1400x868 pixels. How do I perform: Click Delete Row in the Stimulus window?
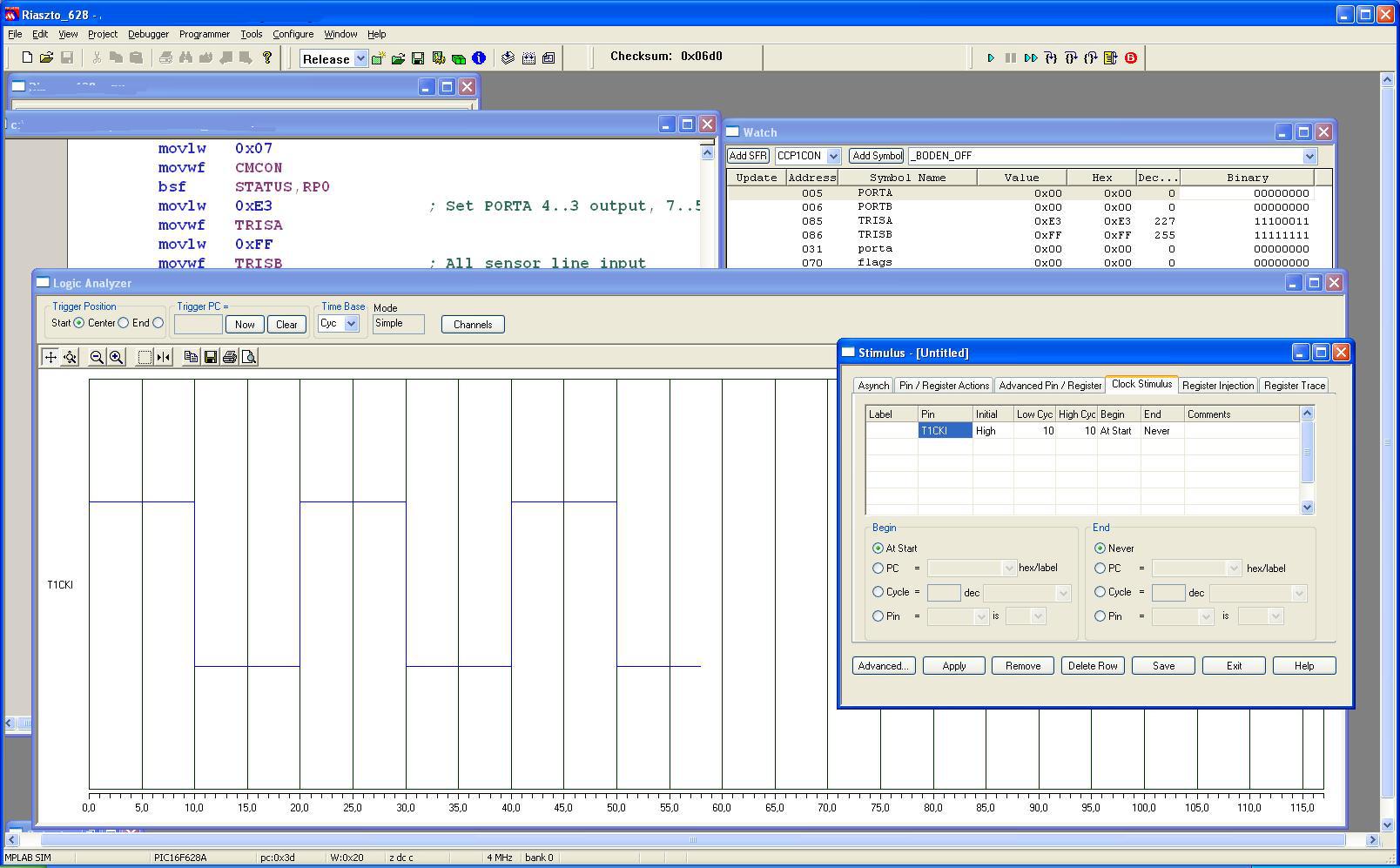1093,666
